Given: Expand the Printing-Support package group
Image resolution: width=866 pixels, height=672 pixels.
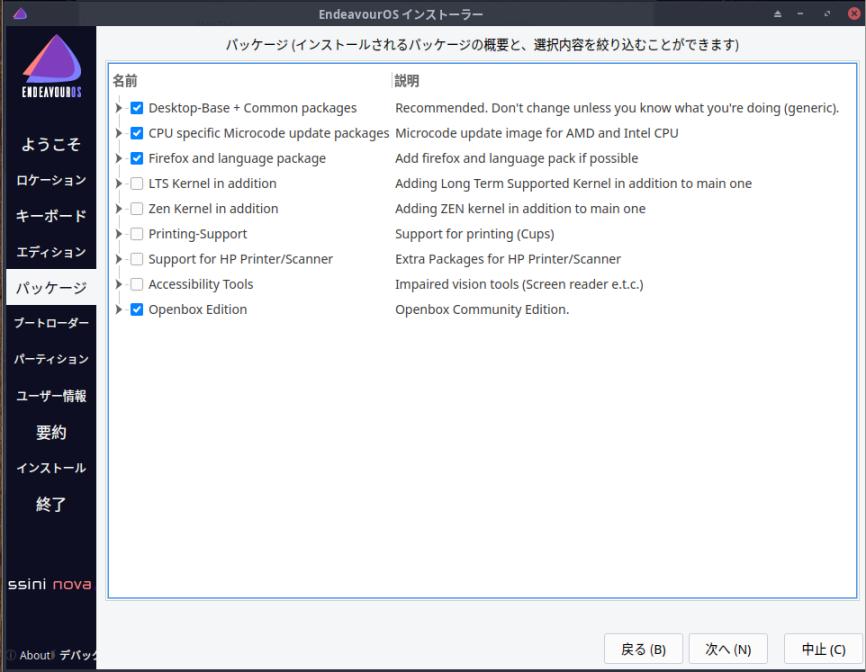Looking at the screenshot, I should coord(118,234).
